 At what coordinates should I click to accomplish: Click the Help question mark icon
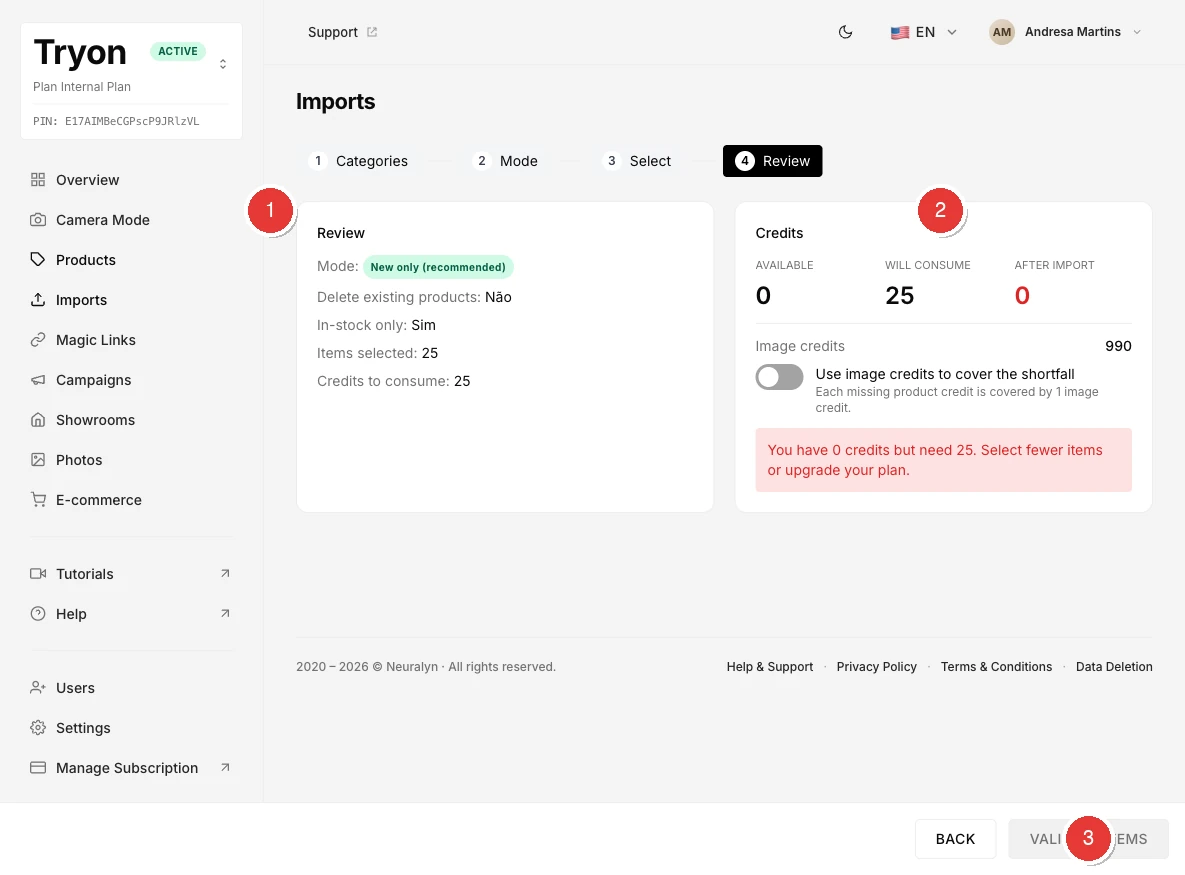[38, 614]
